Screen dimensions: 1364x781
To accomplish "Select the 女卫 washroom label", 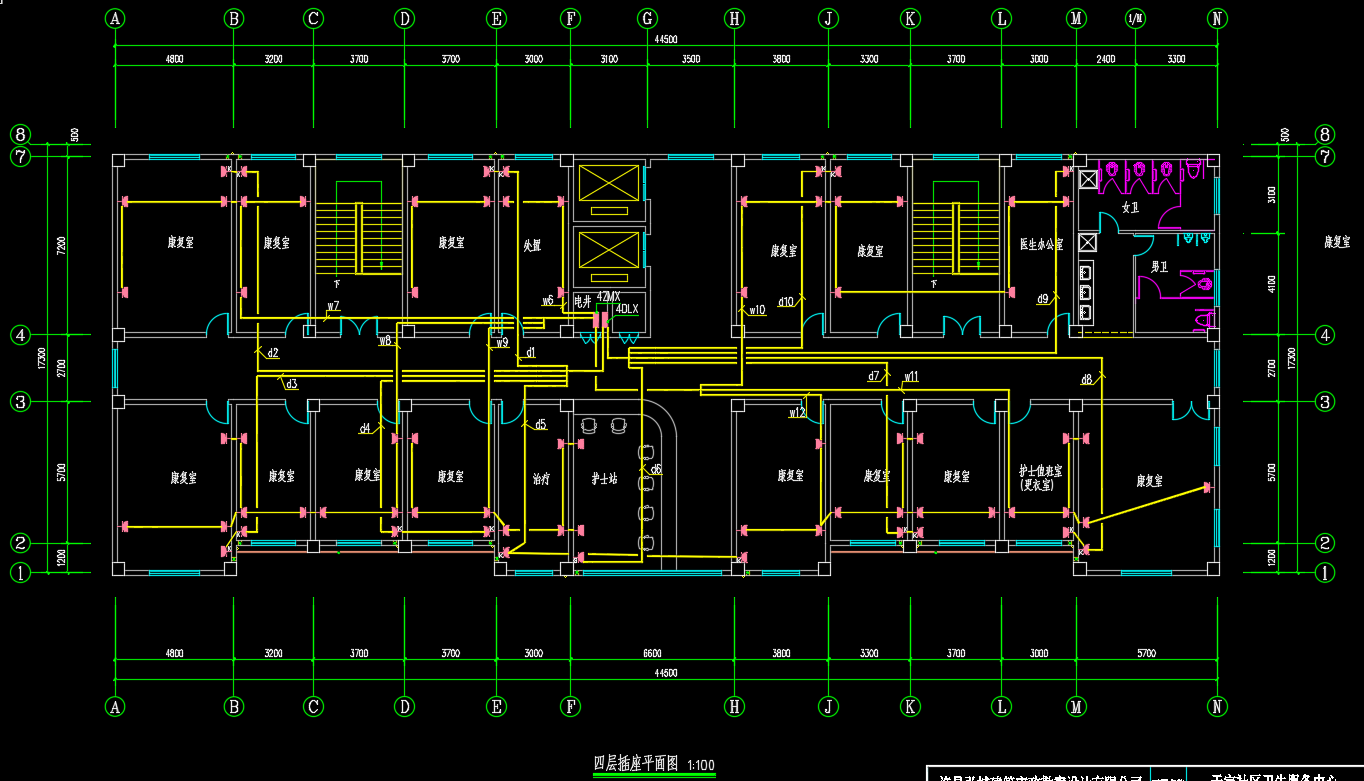I will click(1131, 208).
